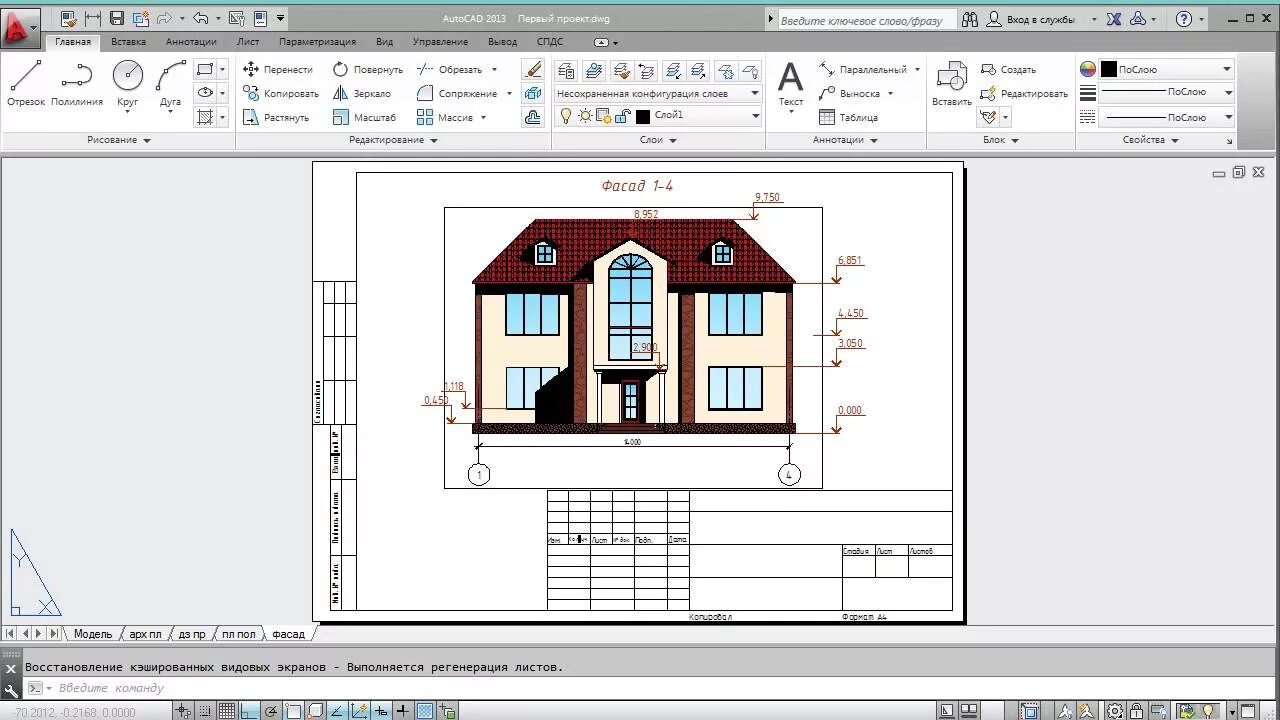The width and height of the screenshot is (1280, 720).
Task: Activate the Масштаб scale command
Action: click(364, 117)
